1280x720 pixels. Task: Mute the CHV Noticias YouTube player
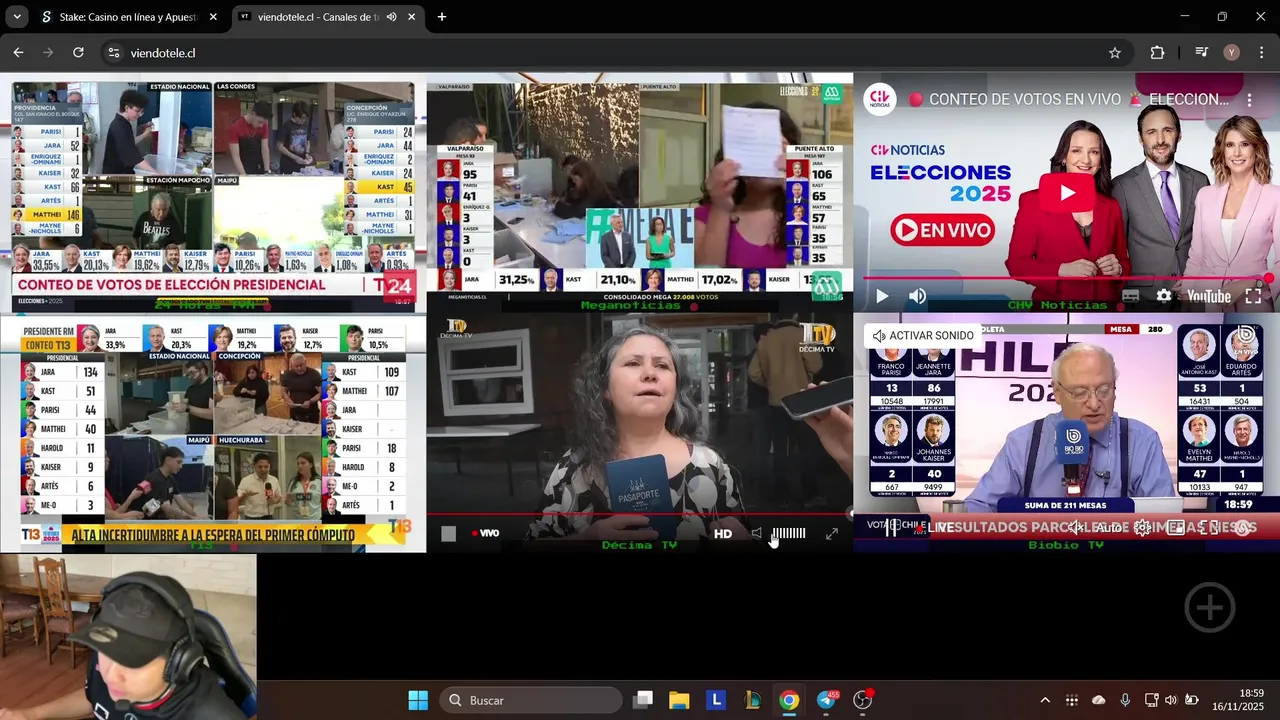(917, 296)
